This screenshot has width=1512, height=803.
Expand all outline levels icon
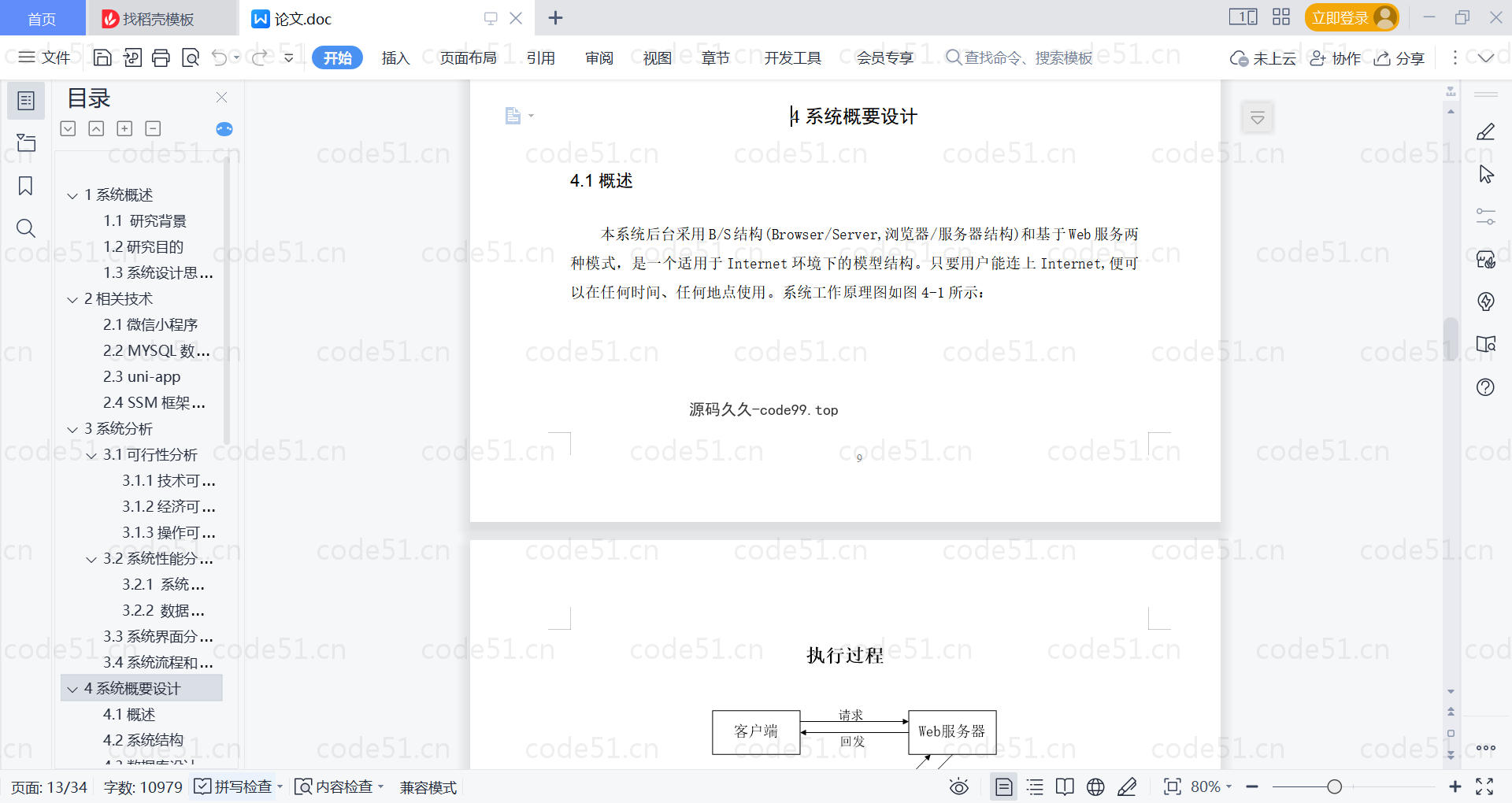tap(69, 128)
